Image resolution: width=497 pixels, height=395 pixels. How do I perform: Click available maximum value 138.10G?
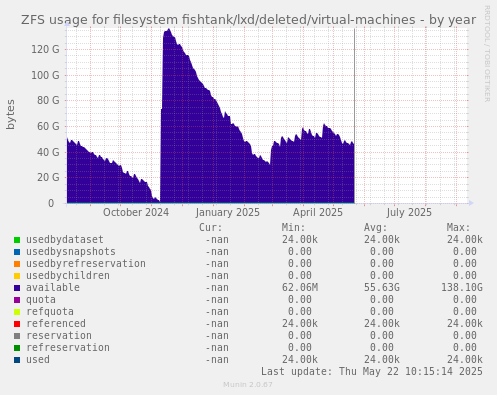[x=462, y=287]
